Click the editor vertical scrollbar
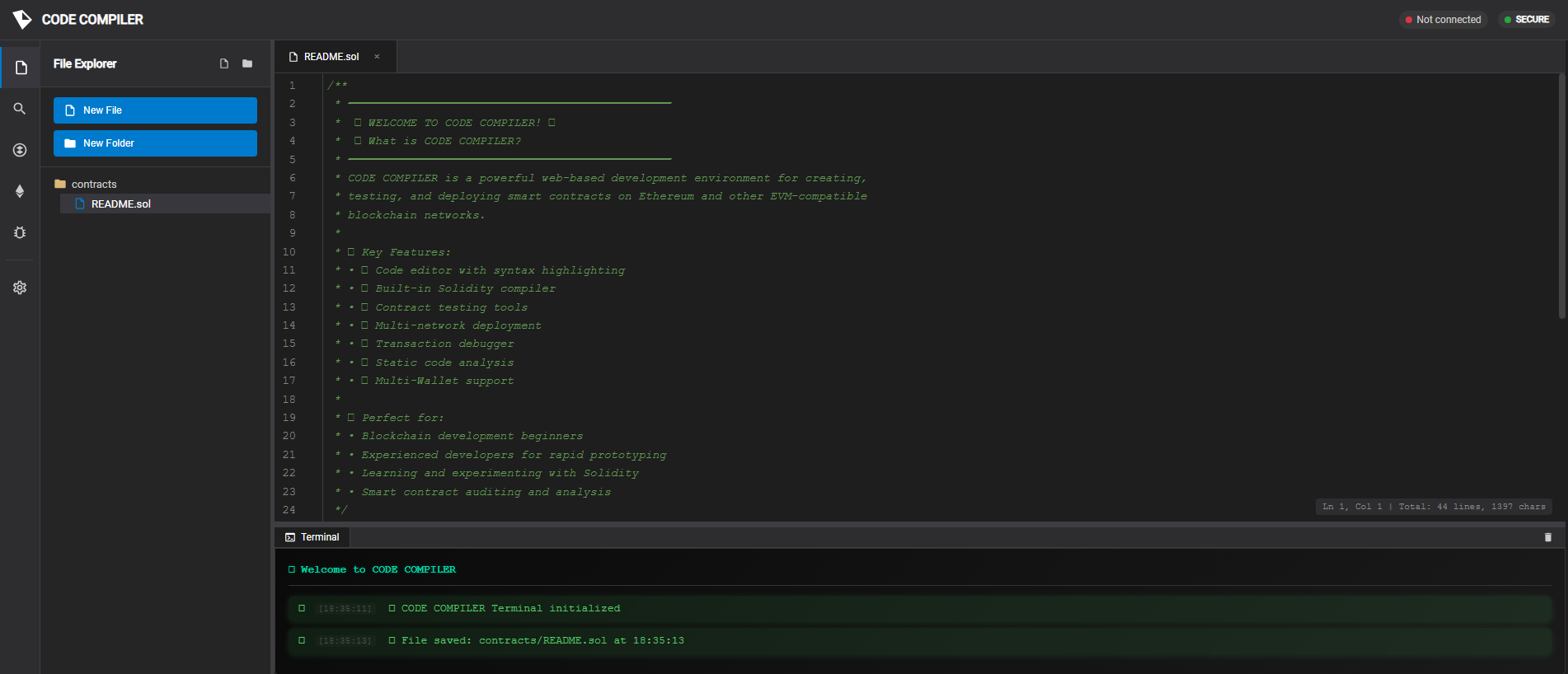 (x=1561, y=196)
